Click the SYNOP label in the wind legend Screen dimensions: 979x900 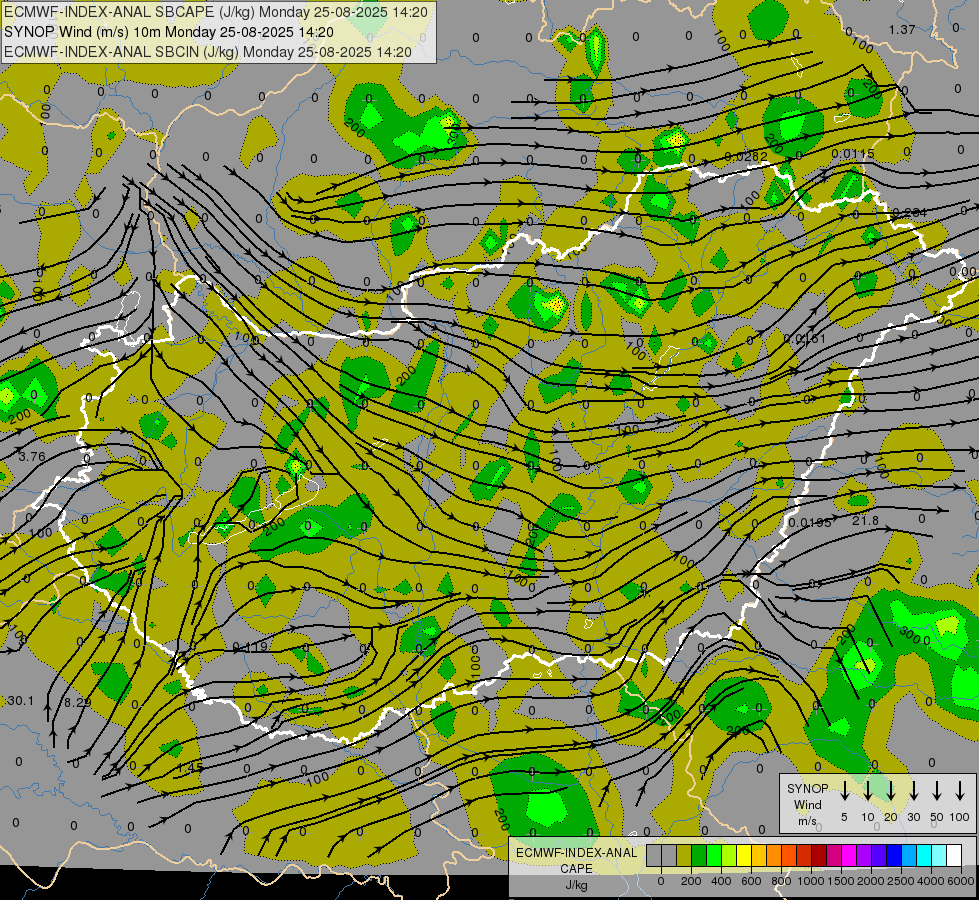[x=807, y=789]
